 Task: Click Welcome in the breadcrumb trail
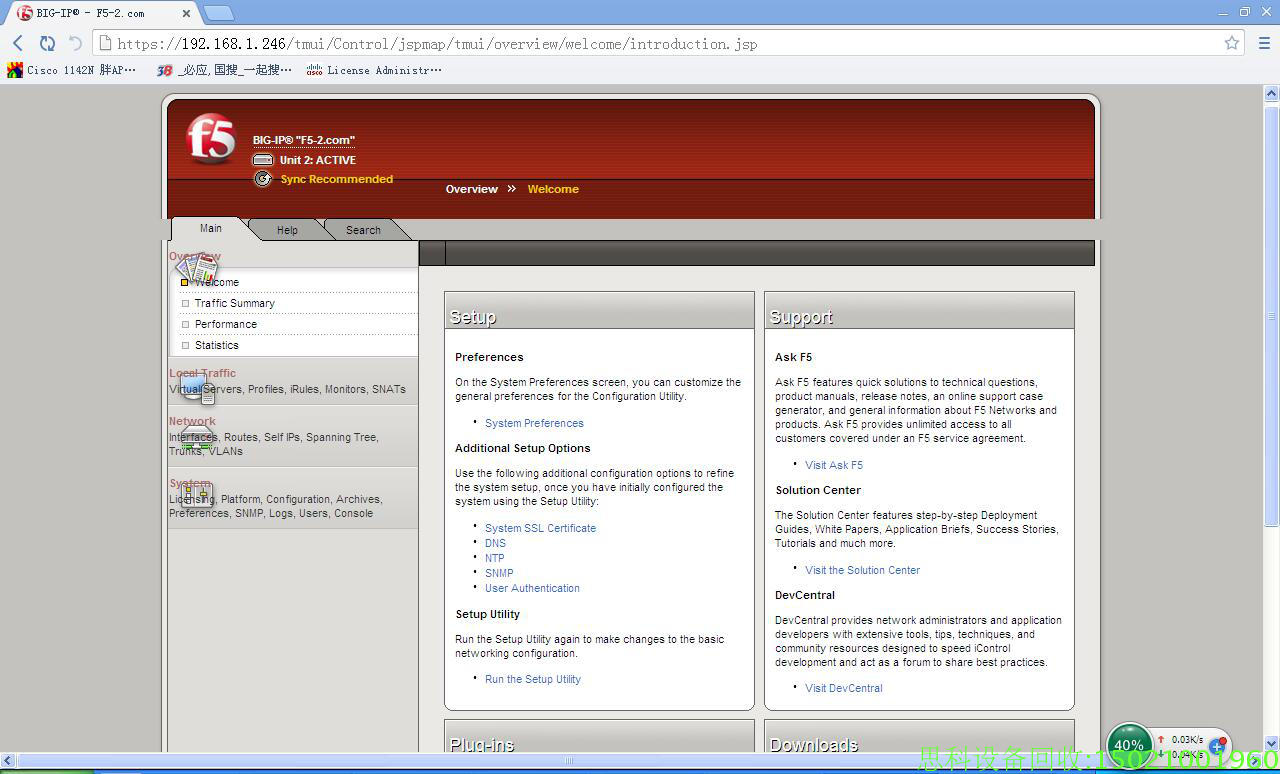tap(553, 189)
